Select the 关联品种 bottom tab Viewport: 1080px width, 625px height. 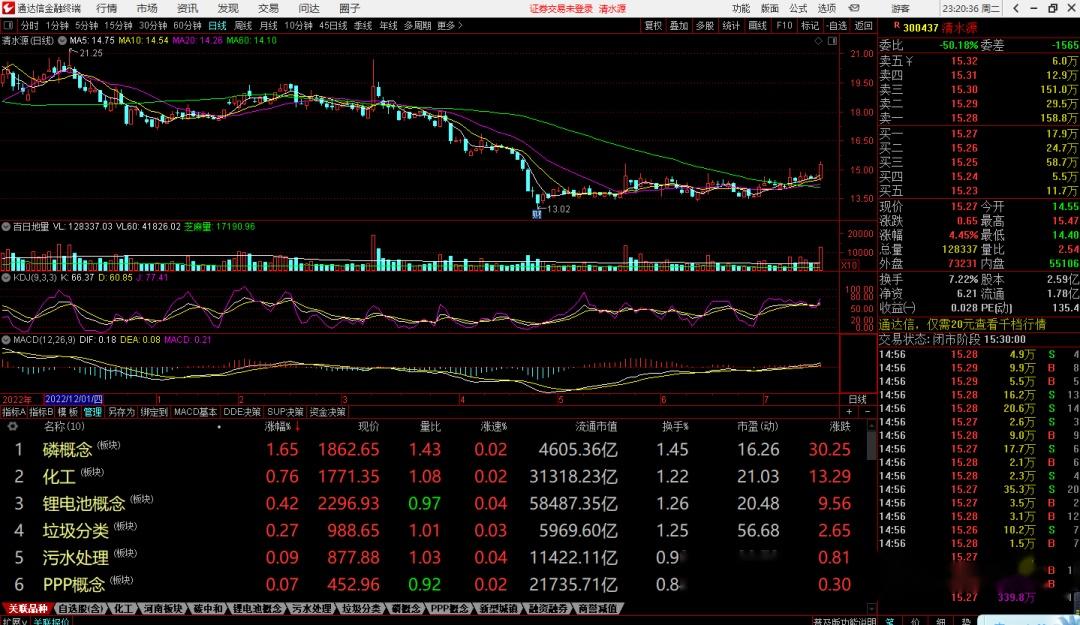[x=28, y=609]
